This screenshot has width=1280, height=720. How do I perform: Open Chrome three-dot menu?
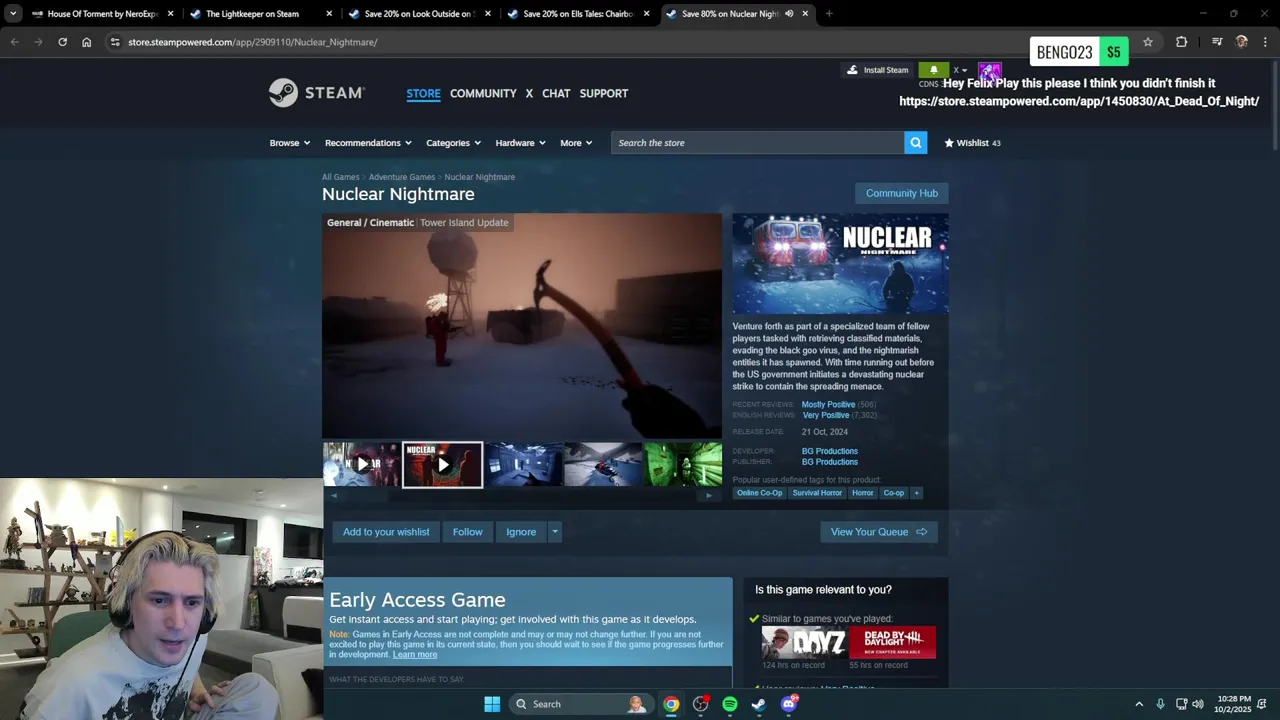tap(1265, 42)
